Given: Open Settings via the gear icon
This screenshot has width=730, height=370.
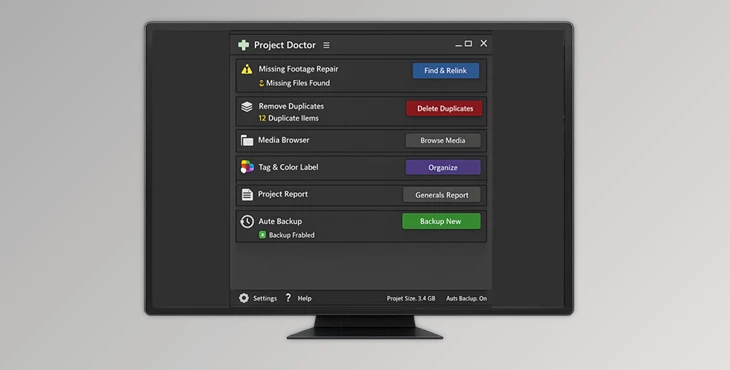Looking at the screenshot, I should (x=244, y=298).
